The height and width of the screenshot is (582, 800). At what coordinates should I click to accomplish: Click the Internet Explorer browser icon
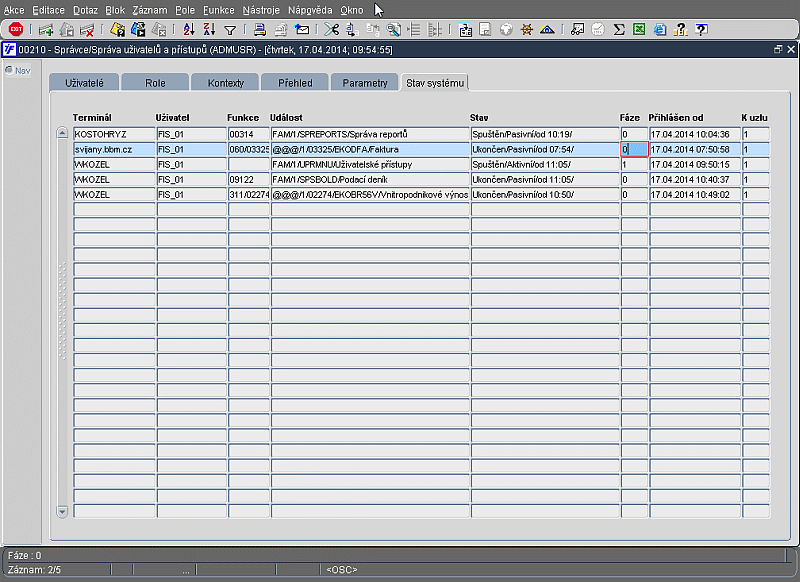(660, 30)
